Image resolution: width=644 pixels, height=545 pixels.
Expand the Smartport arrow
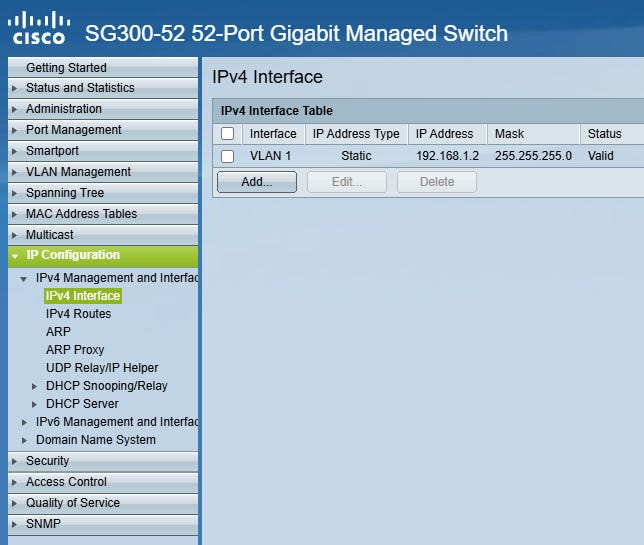pyautogui.click(x=14, y=151)
